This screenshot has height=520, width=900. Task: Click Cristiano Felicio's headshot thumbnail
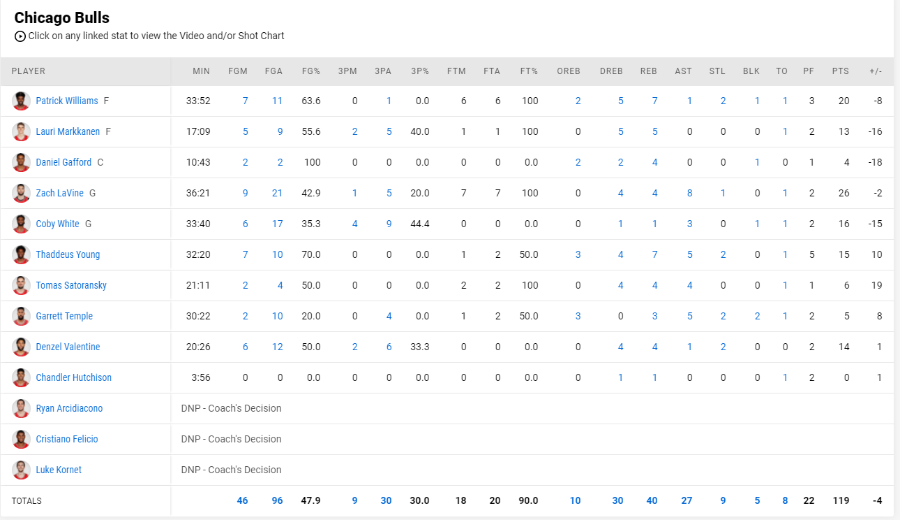(21, 439)
